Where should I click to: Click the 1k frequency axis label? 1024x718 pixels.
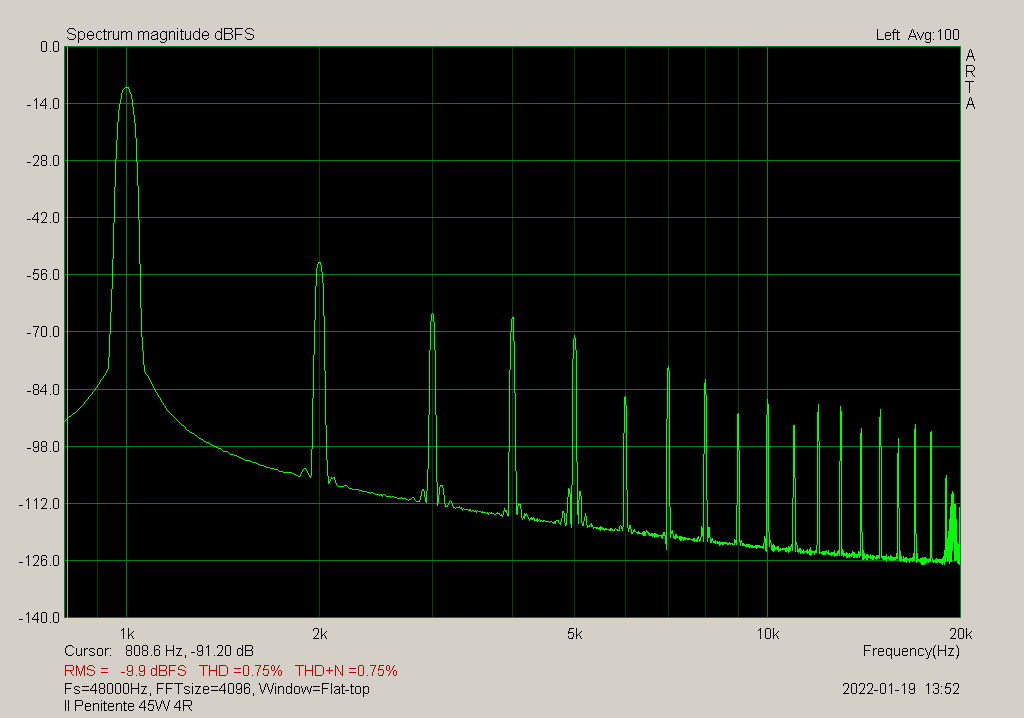click(127, 634)
